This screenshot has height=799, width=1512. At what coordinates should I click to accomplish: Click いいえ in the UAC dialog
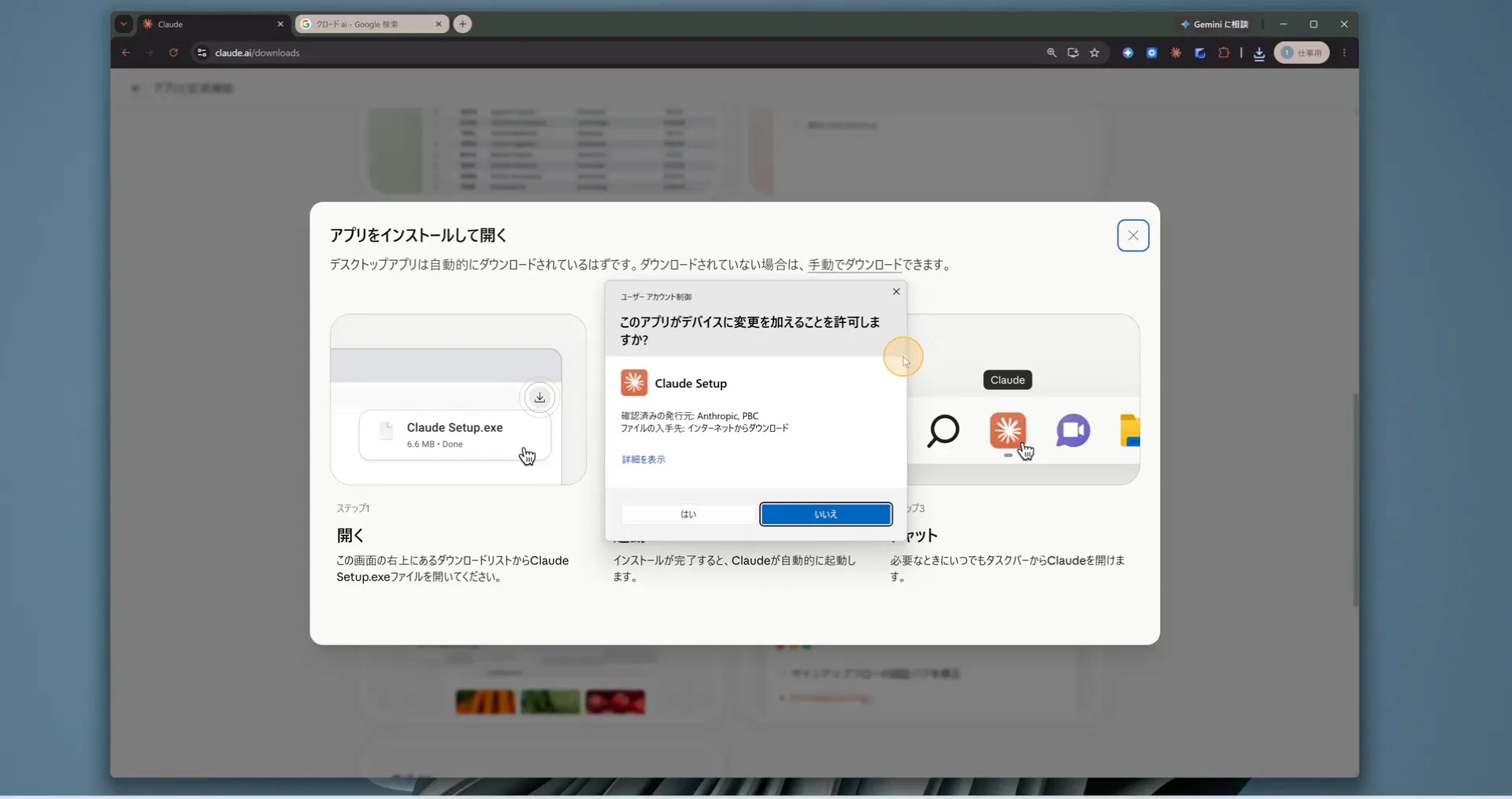click(x=825, y=514)
